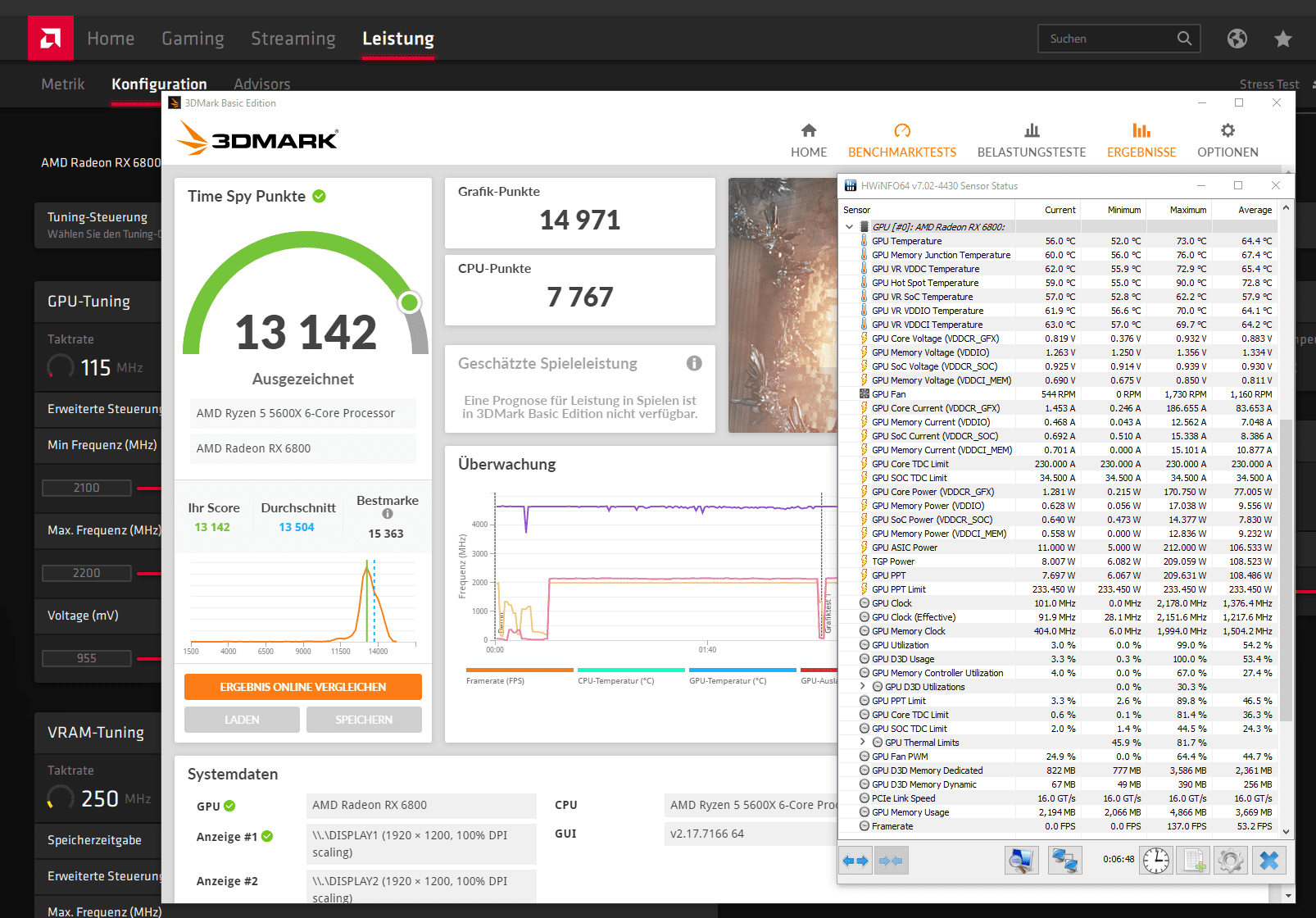The image size is (1316, 918).
Task: Open the web browser globe icon
Action: pos(1237,39)
